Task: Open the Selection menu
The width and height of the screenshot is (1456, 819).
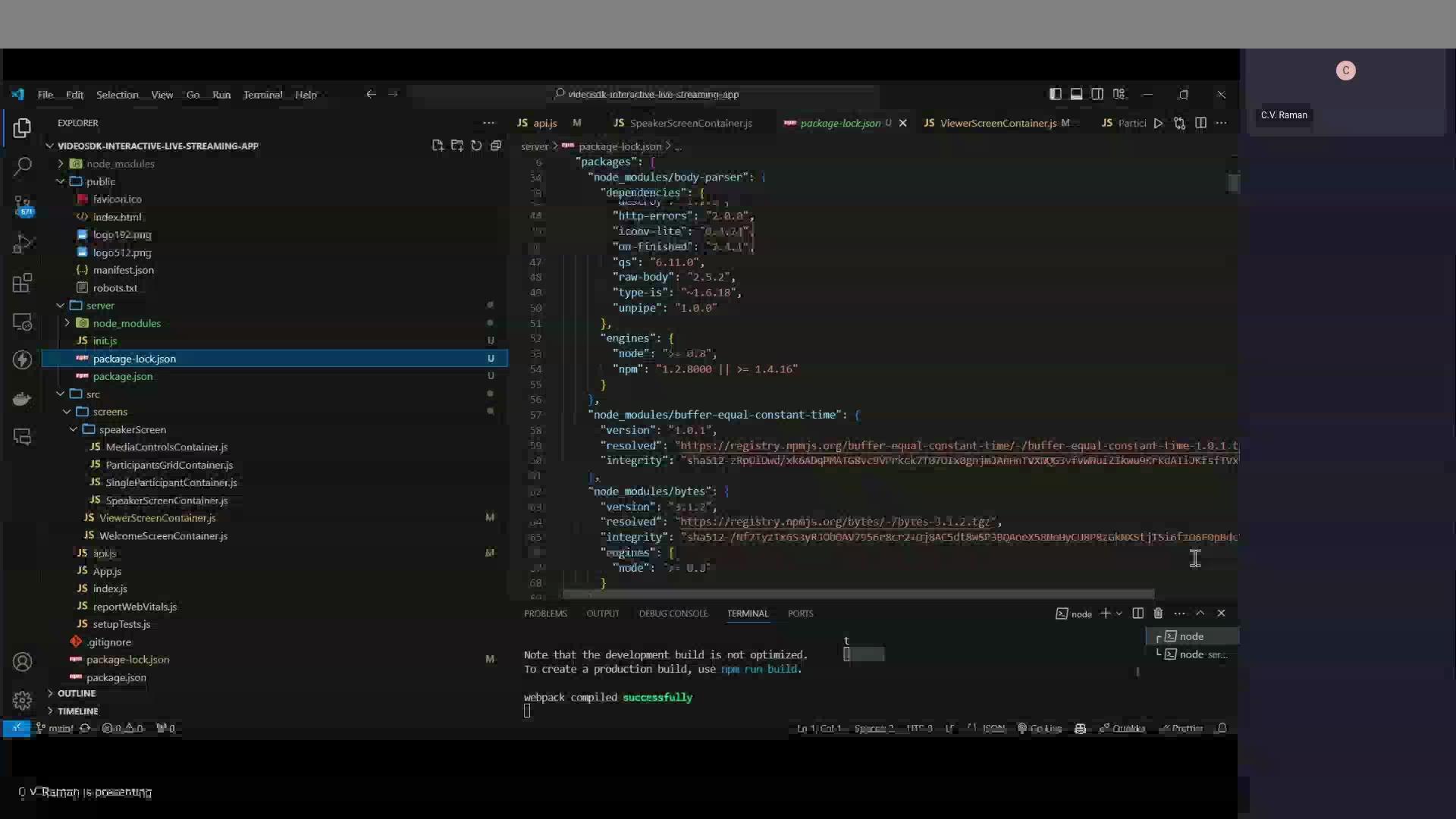Action: coord(118,95)
